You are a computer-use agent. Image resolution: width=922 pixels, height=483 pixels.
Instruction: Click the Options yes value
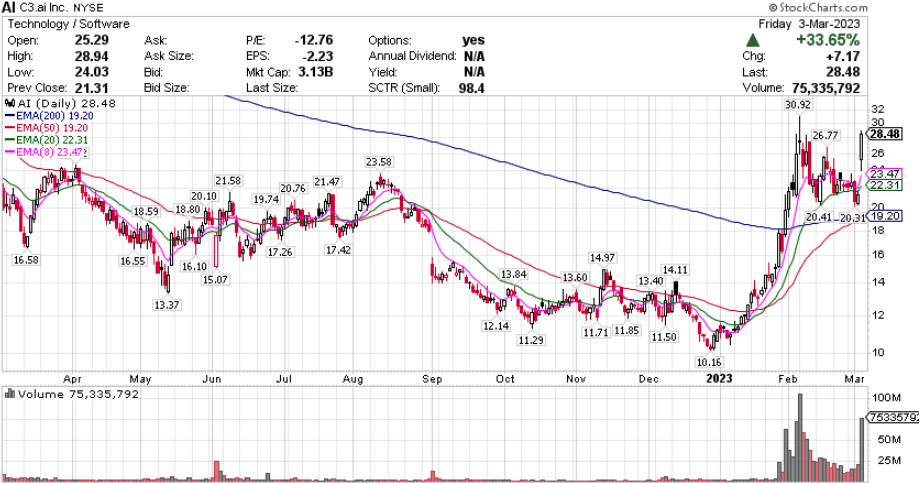point(473,40)
